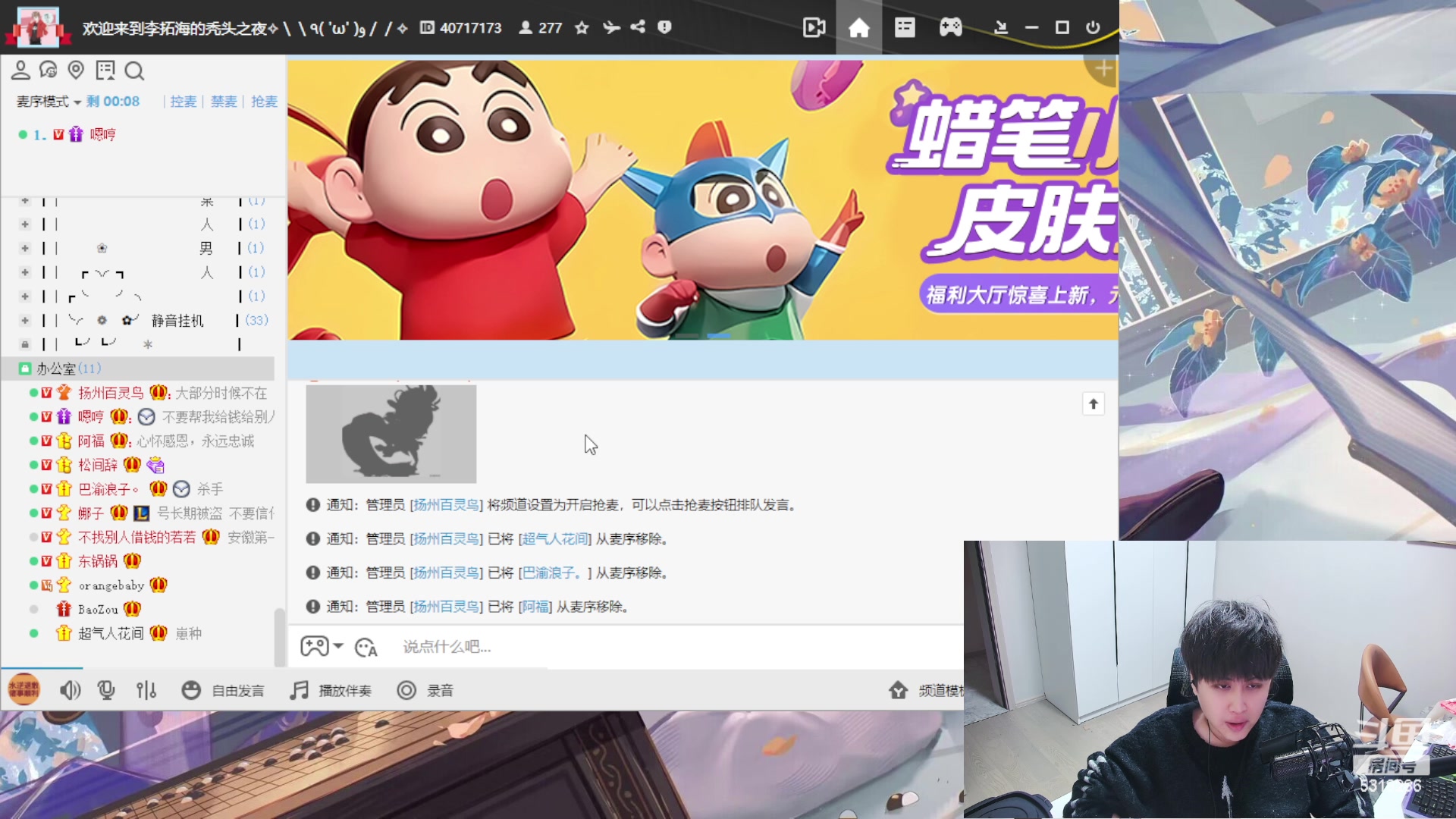Click the round badge icon beside 巴渝浪子 杀手
1456x819 pixels.
click(181, 489)
